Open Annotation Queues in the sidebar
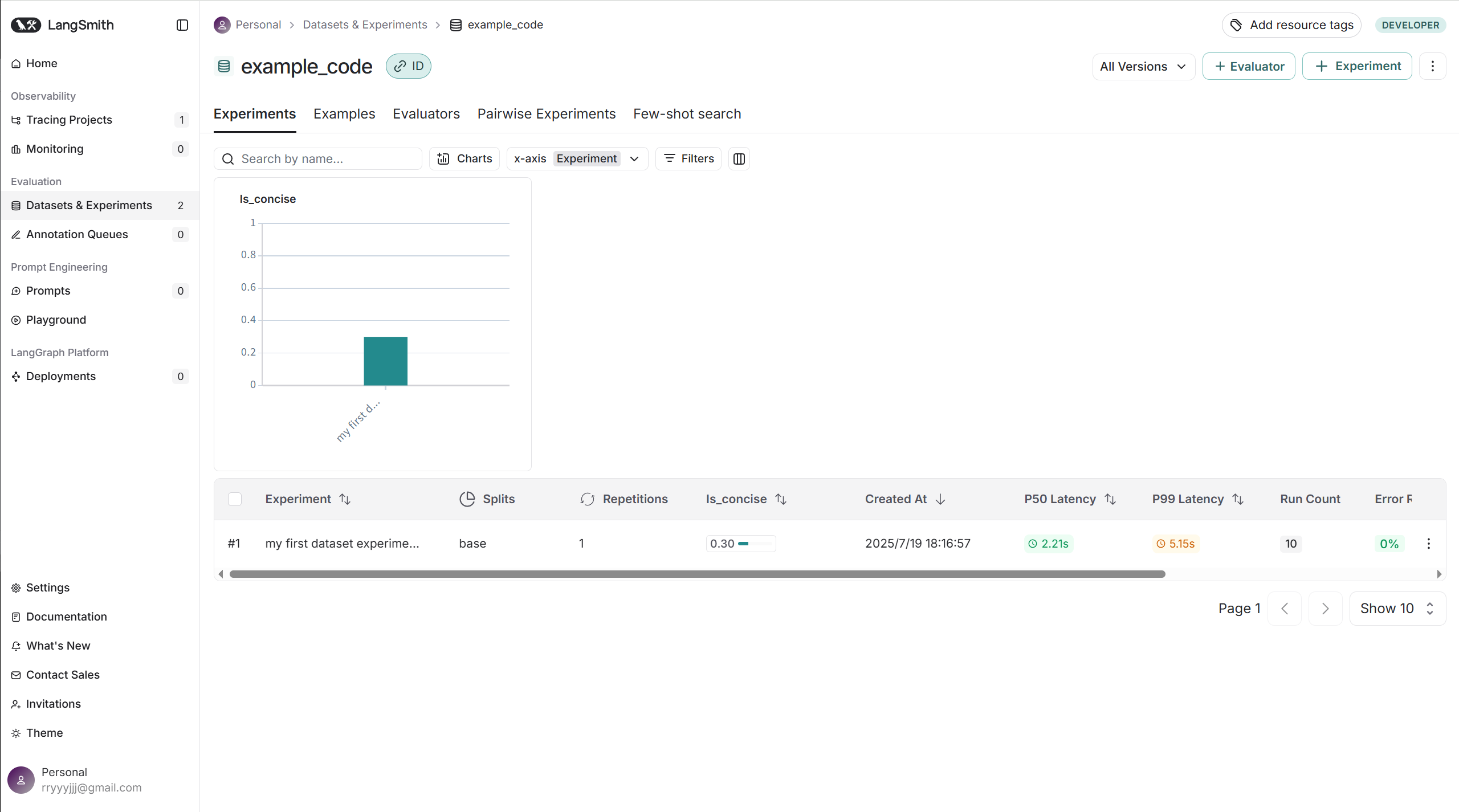 (x=99, y=234)
